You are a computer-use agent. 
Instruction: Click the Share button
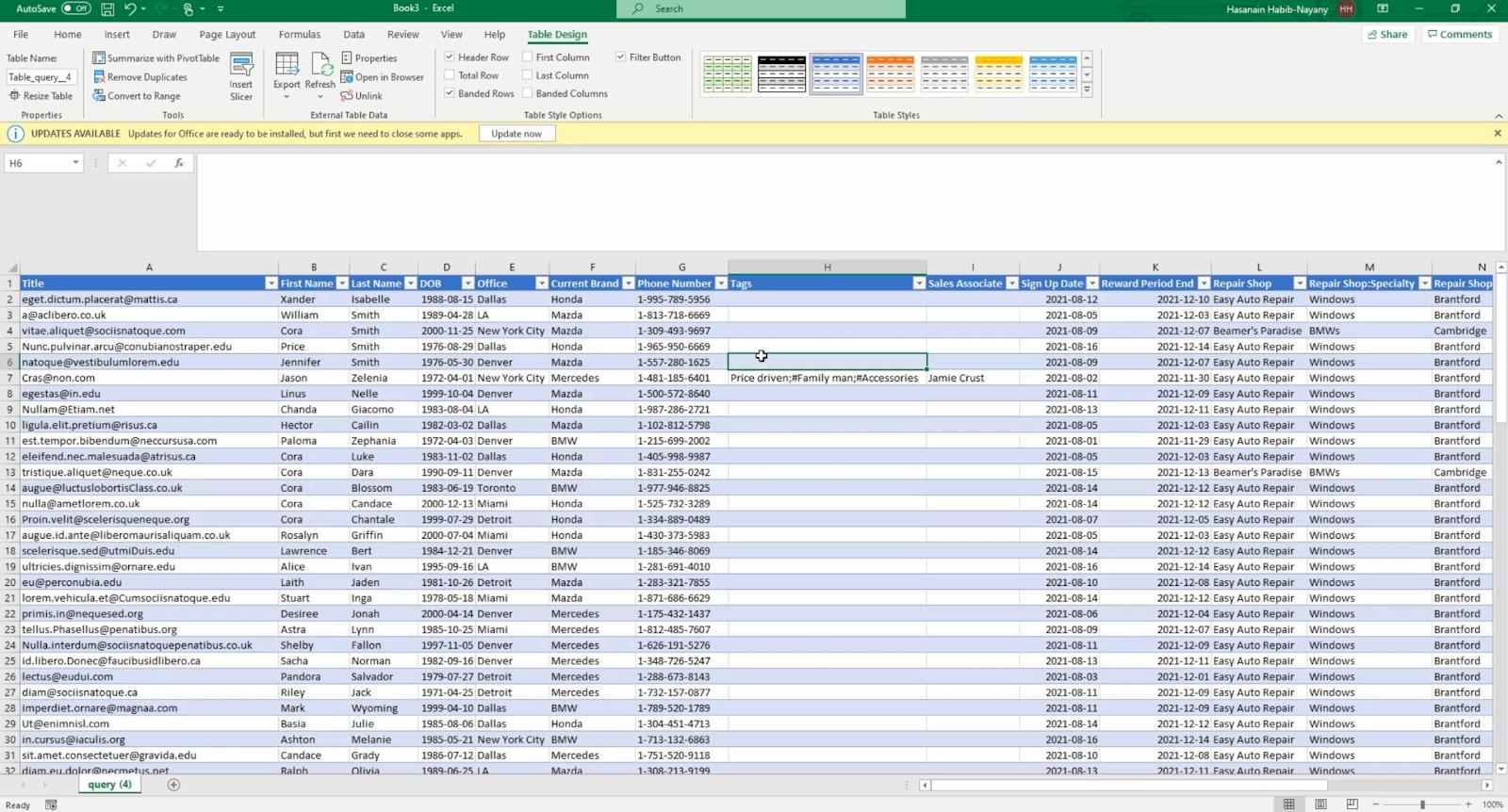pos(1386,35)
